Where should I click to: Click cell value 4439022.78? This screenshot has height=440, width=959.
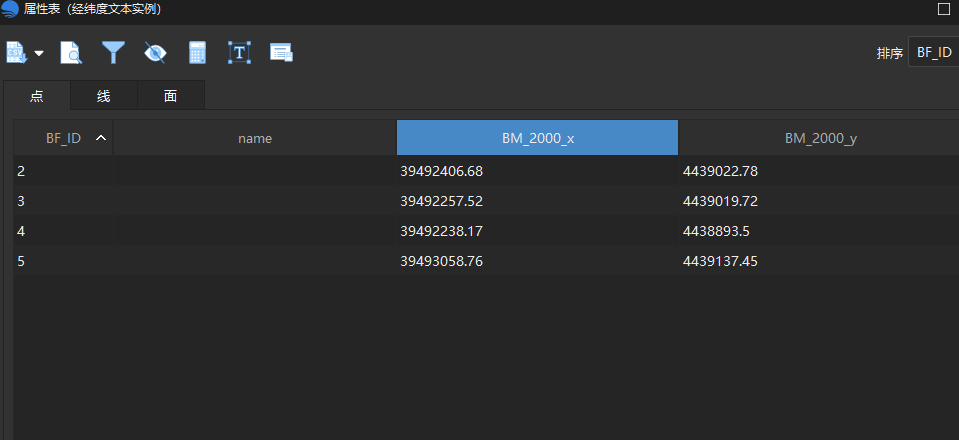point(720,171)
